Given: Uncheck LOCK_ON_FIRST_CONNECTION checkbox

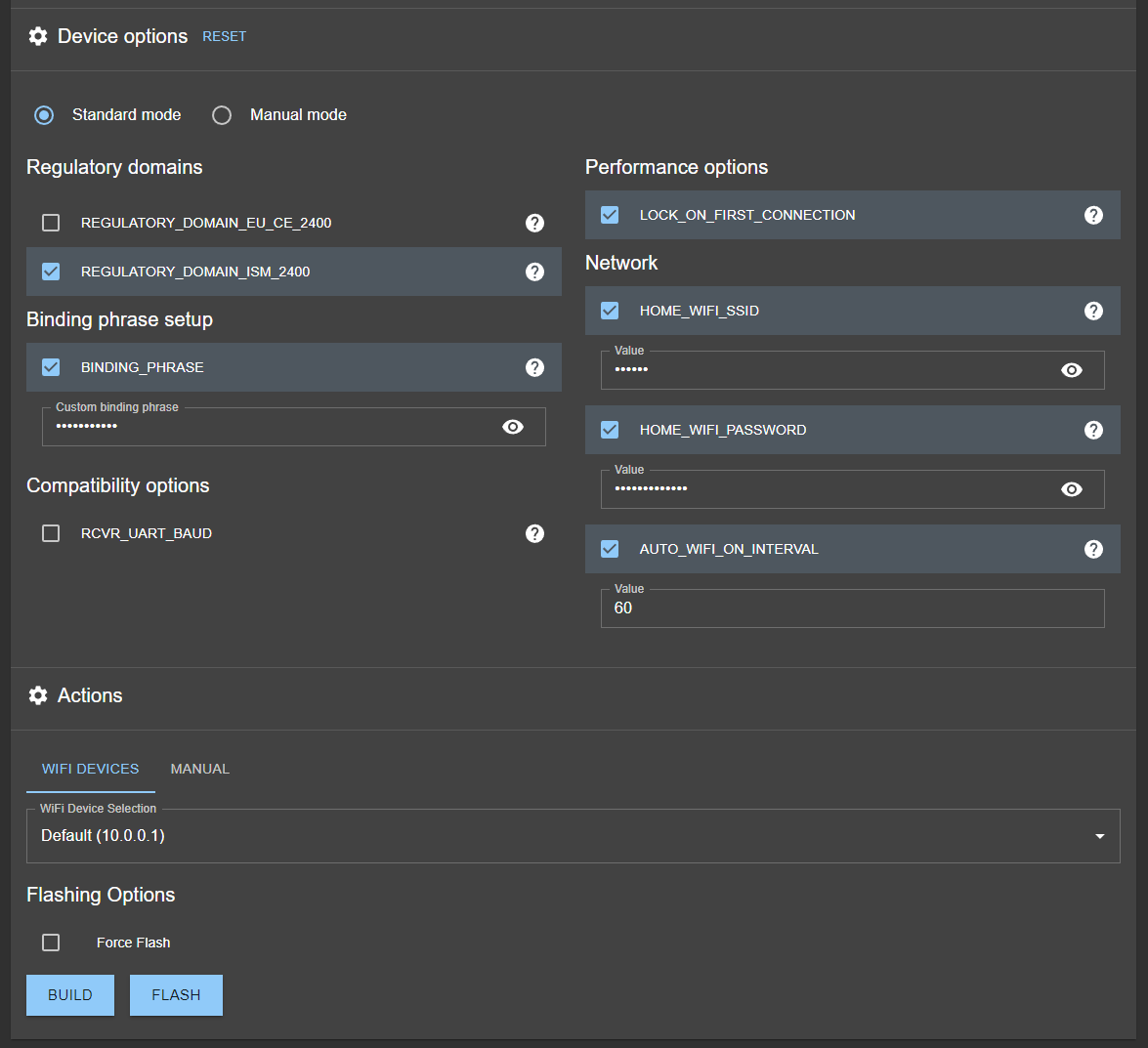Looking at the screenshot, I should coord(609,215).
